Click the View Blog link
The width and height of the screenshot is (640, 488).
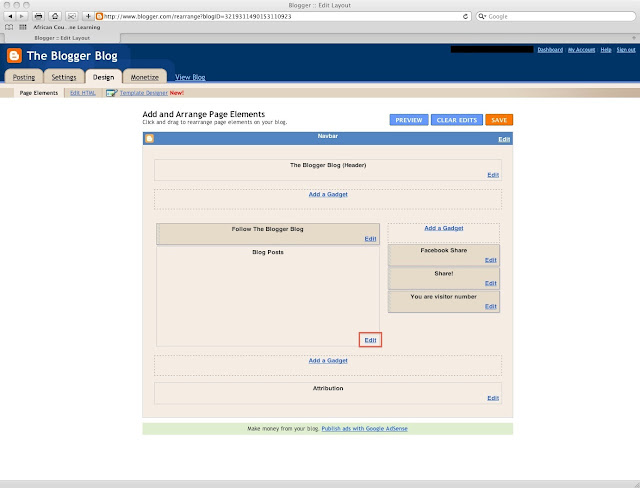[x=190, y=77]
